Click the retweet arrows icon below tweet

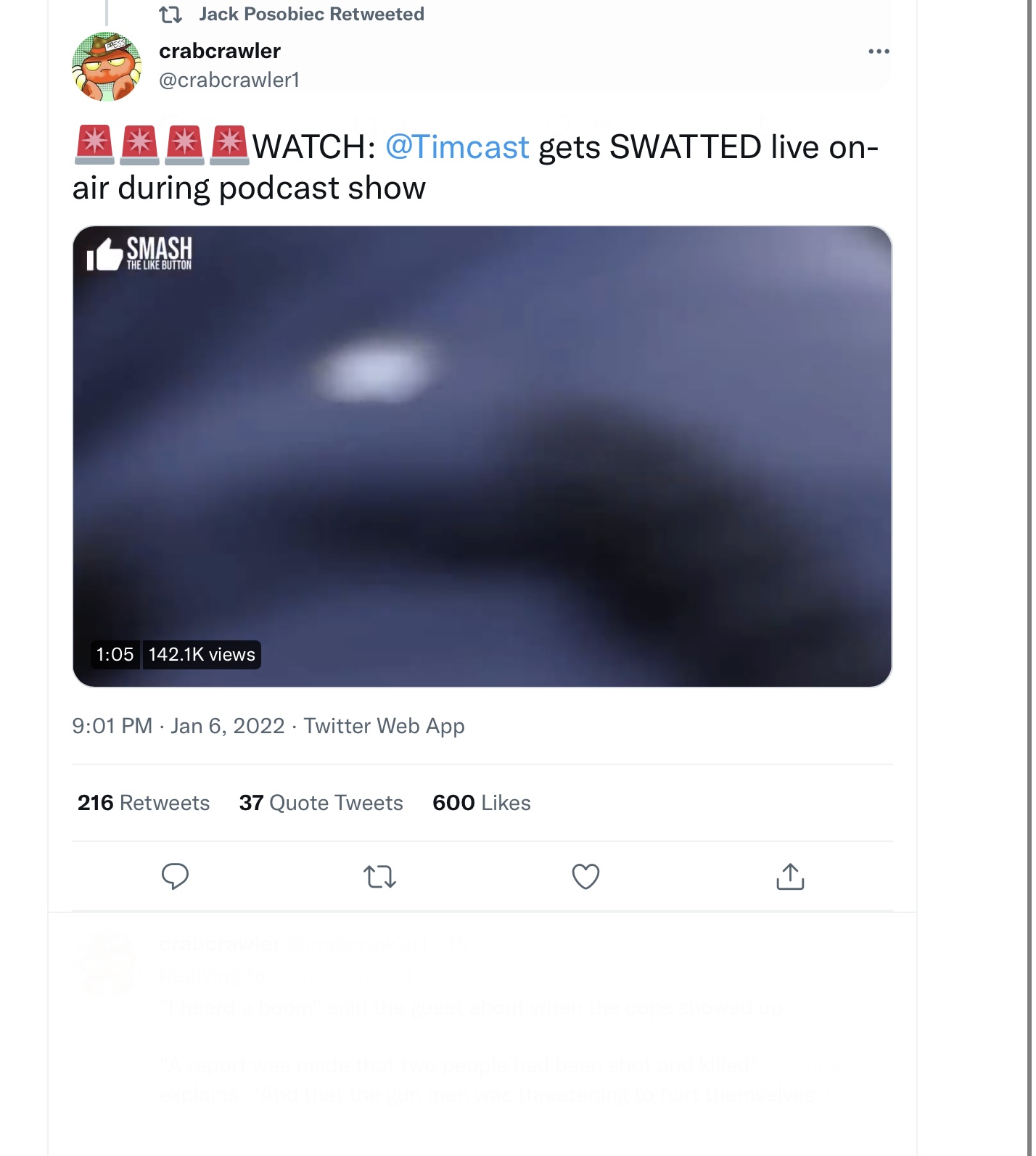[x=379, y=877]
